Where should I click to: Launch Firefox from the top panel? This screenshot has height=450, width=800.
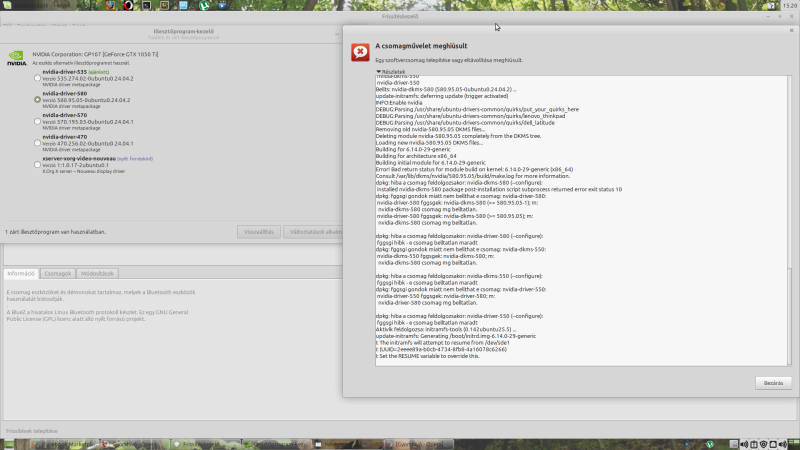110,5
